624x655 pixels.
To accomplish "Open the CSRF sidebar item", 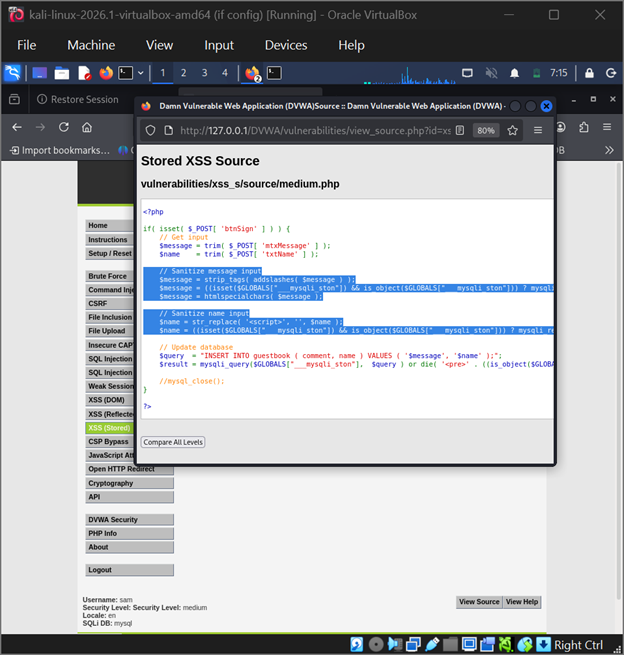I will [110, 304].
